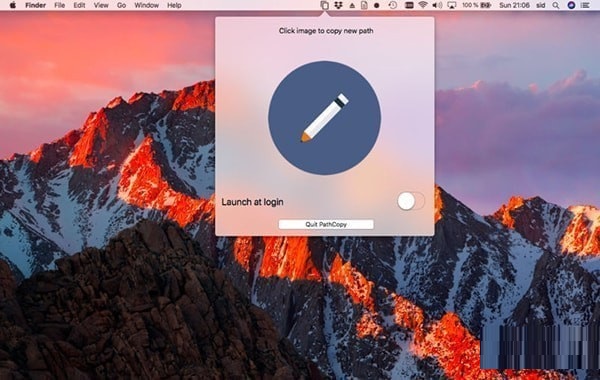Screen dimensions: 600x380
Task: Open the battery status 100% dropdown
Action: (x=476, y=5)
